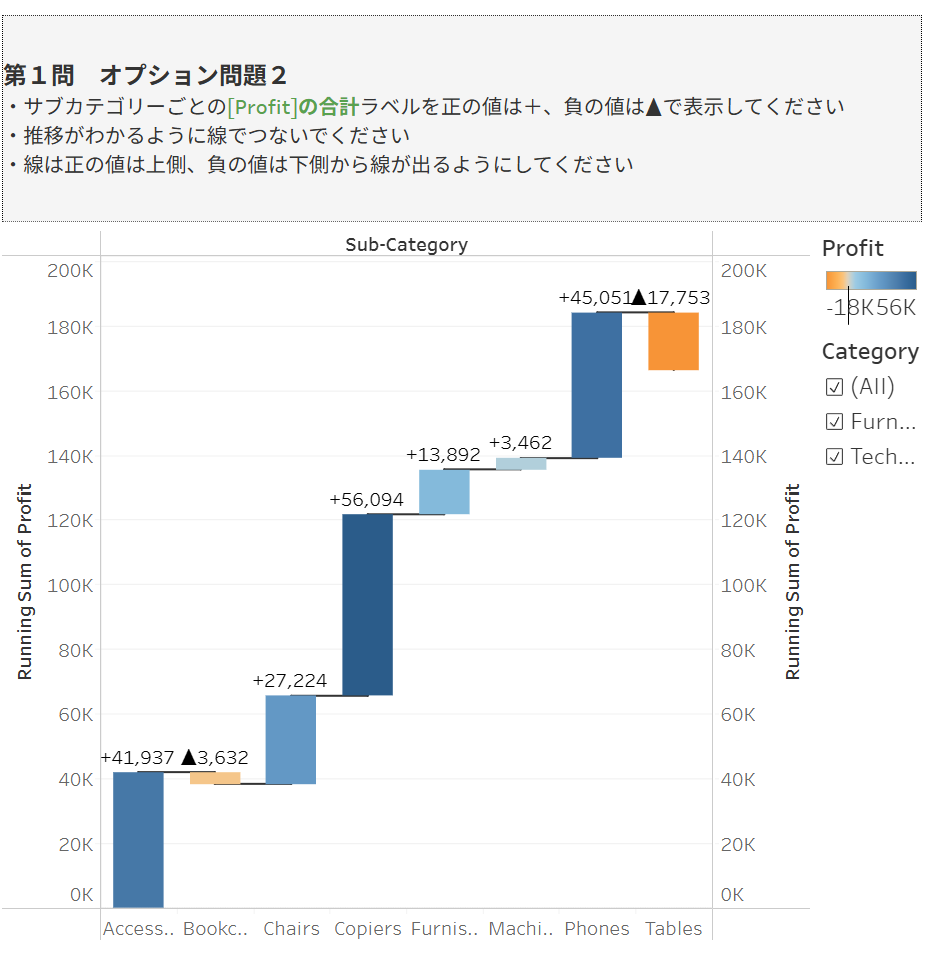Select the small orange Bookcases bar
The height and width of the screenshot is (970, 935).
pos(215,778)
